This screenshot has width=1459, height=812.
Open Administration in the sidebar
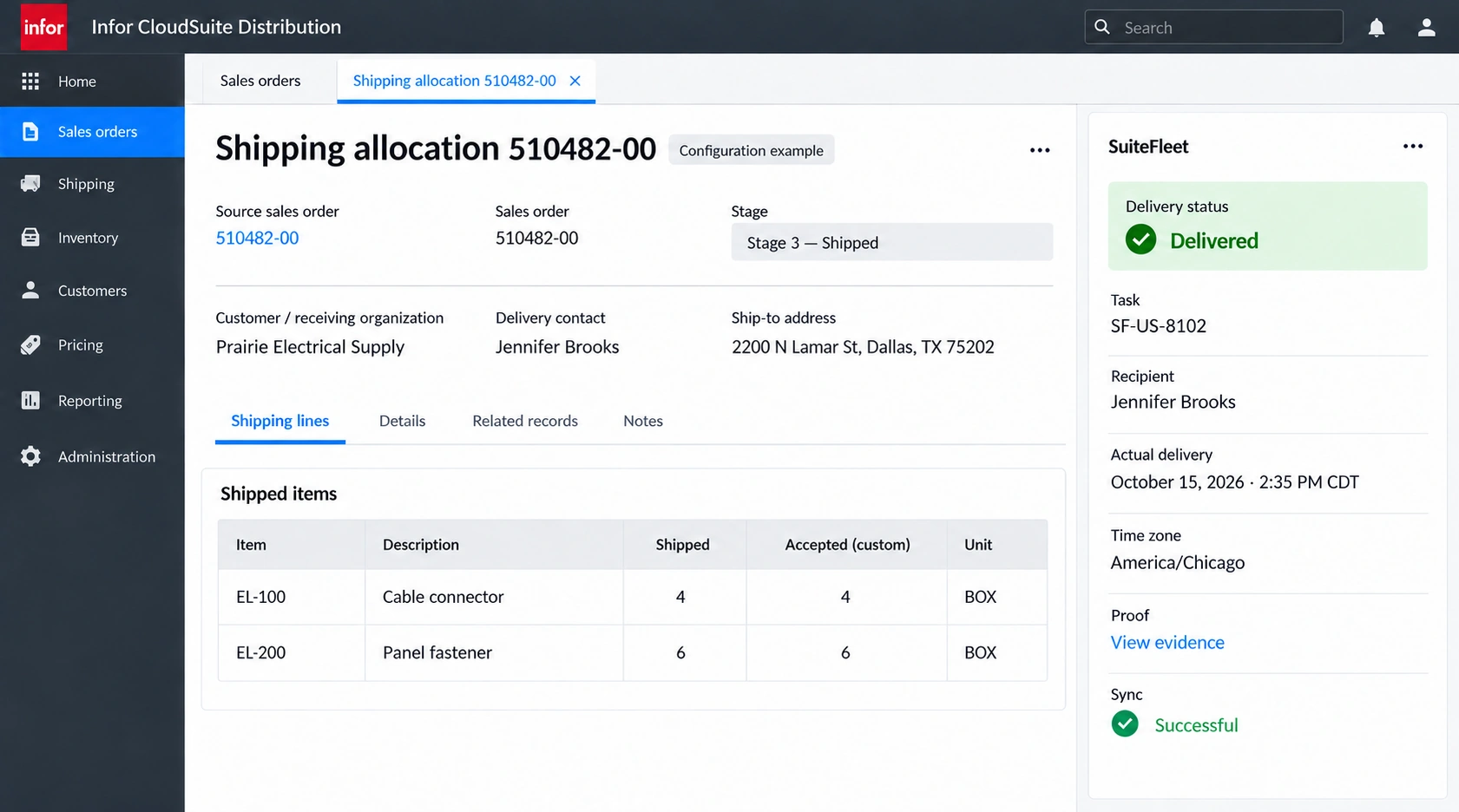coord(92,456)
